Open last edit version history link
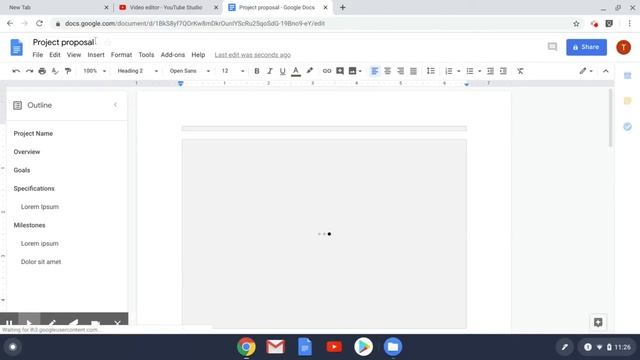This screenshot has width=640, height=360. 253,55
